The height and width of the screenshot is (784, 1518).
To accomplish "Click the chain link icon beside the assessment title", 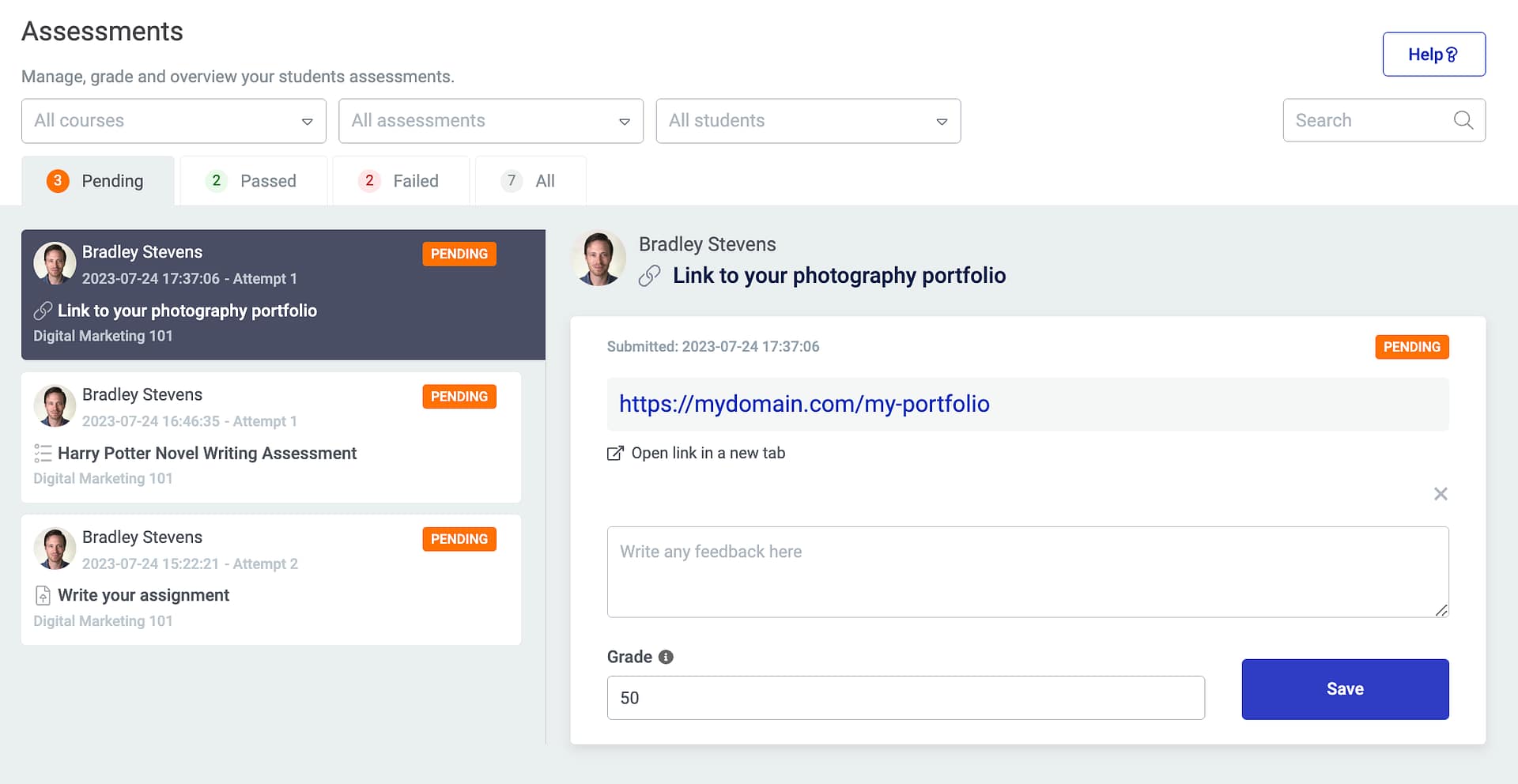I will click(x=649, y=276).
